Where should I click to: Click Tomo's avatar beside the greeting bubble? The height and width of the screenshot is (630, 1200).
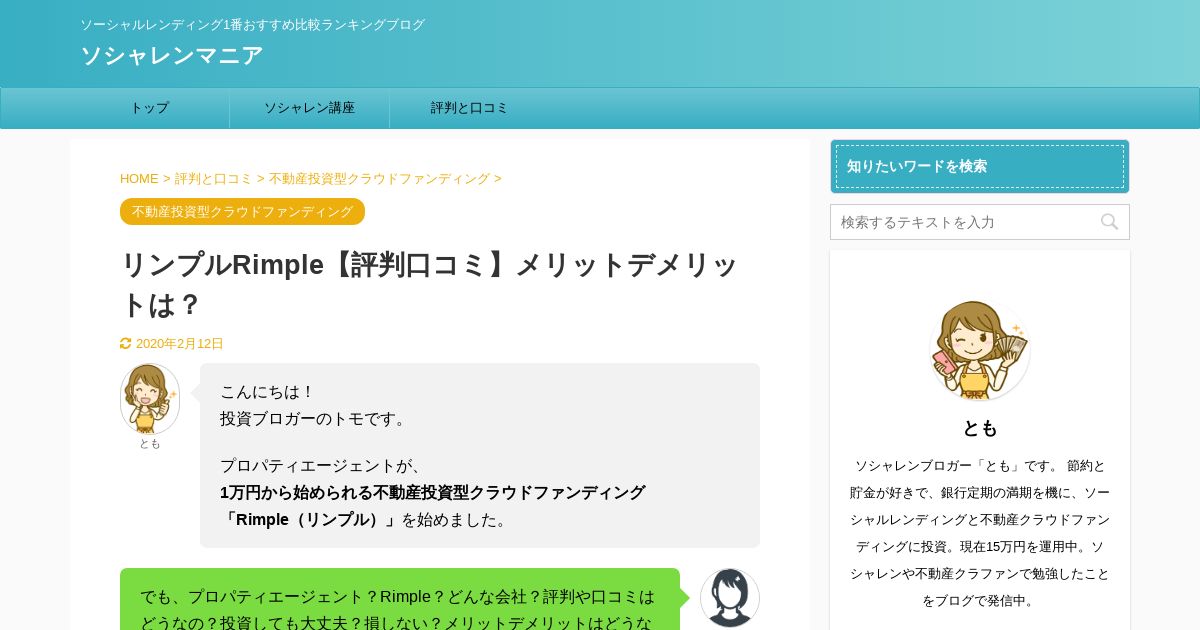coord(150,398)
